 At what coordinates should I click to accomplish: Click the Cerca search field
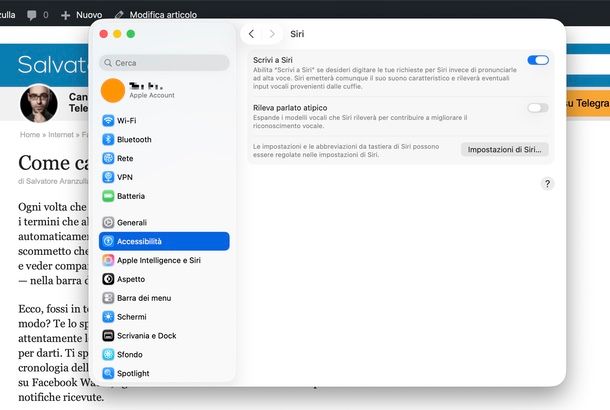point(164,63)
